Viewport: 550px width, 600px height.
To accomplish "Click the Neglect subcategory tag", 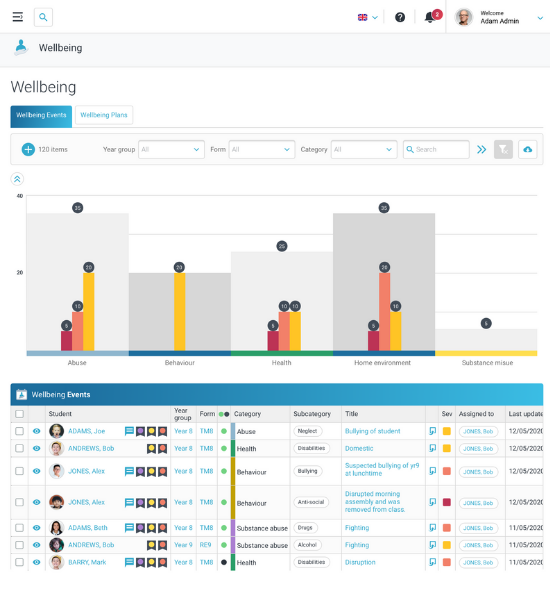I will tap(308, 431).
